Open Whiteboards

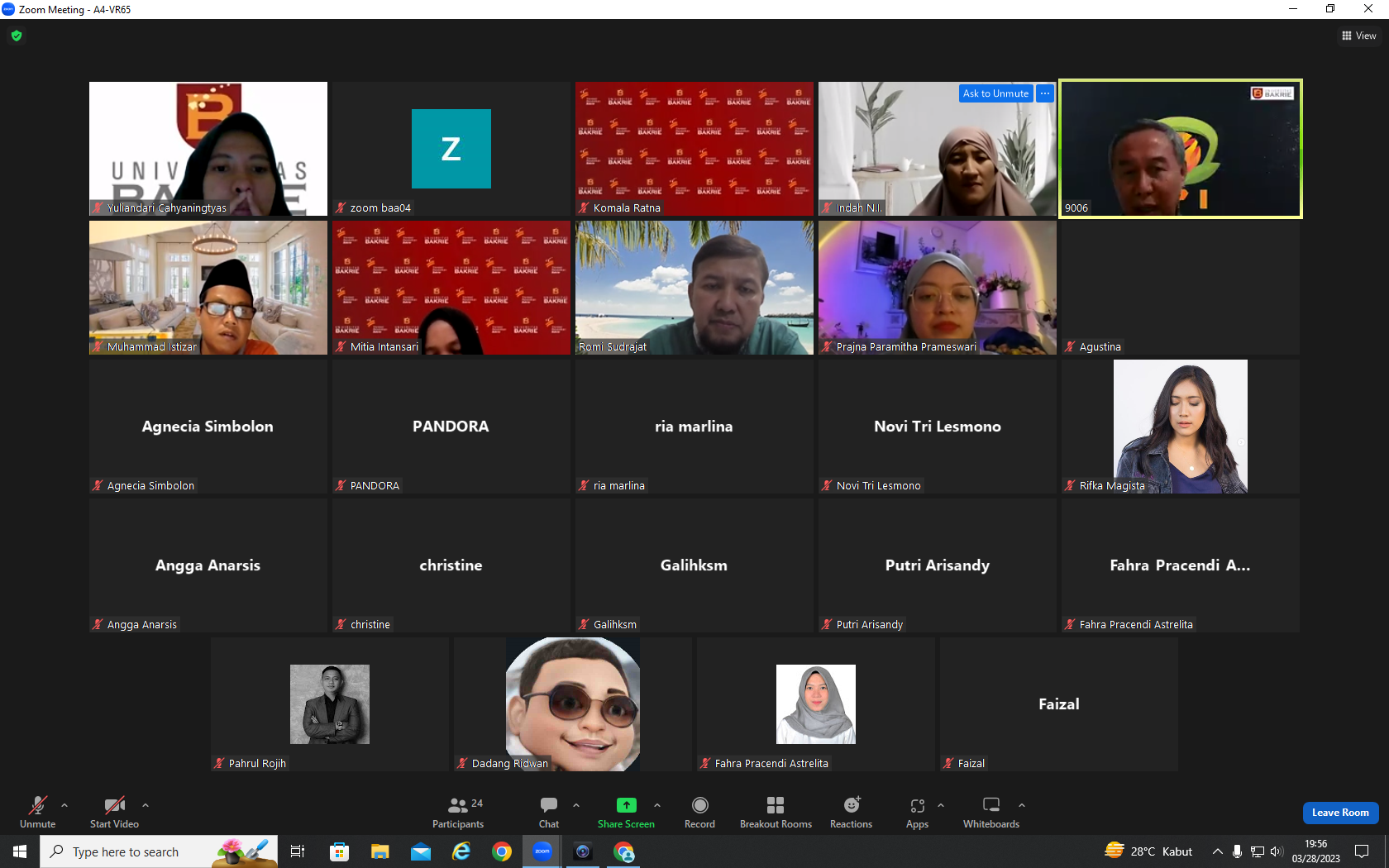point(991,812)
